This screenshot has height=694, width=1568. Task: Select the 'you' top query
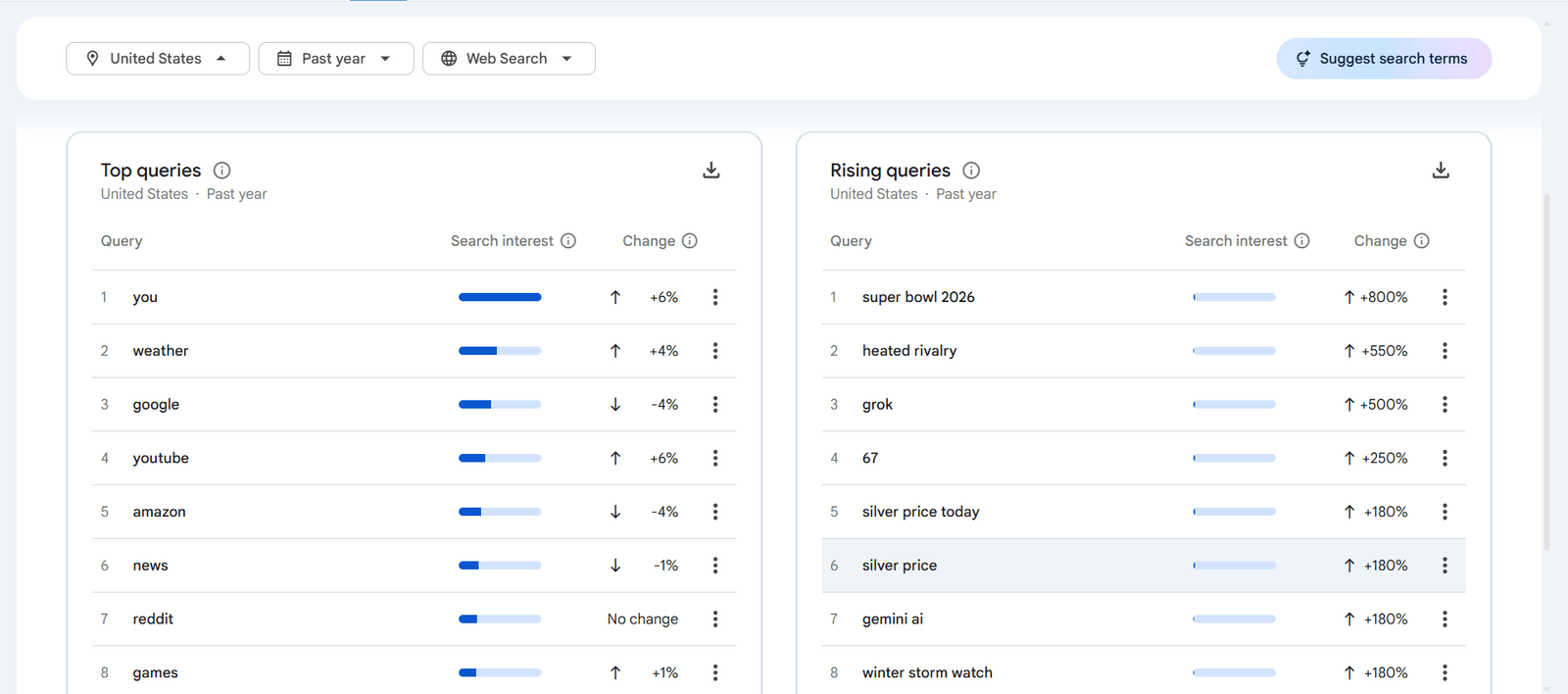(145, 297)
